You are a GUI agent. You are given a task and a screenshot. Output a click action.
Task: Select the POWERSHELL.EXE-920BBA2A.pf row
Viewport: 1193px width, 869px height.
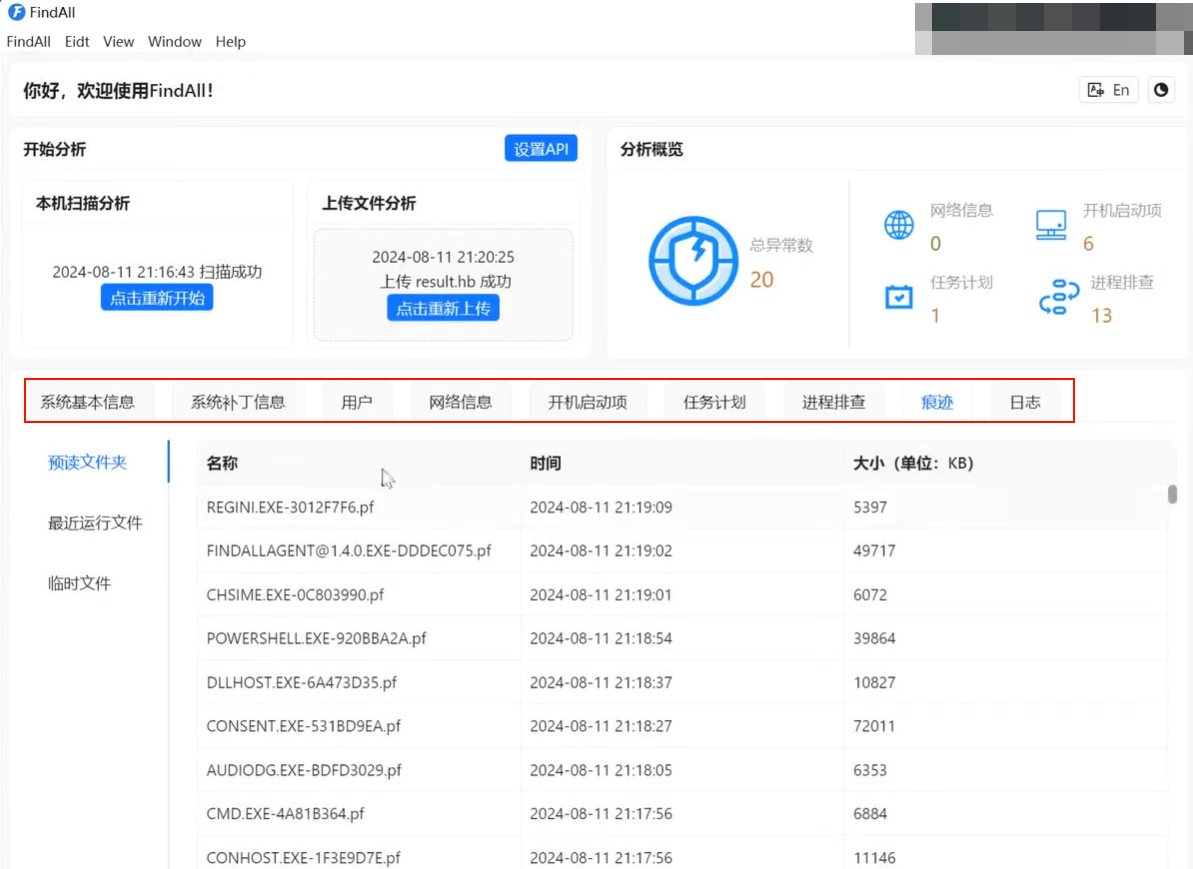[682, 638]
